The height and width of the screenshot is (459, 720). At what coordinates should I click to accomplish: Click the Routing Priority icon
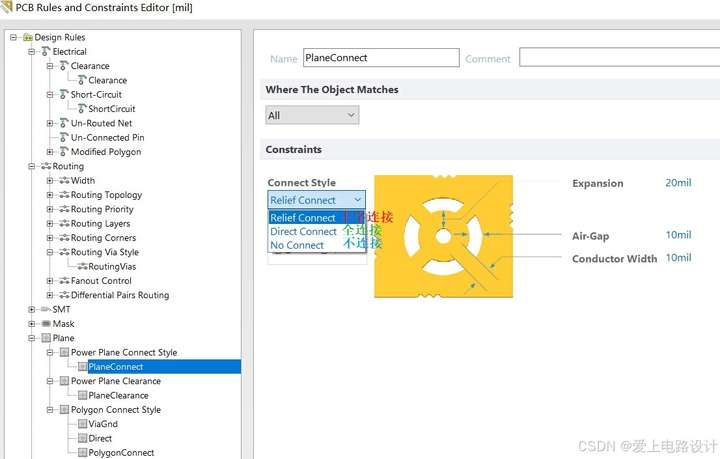click(x=64, y=209)
